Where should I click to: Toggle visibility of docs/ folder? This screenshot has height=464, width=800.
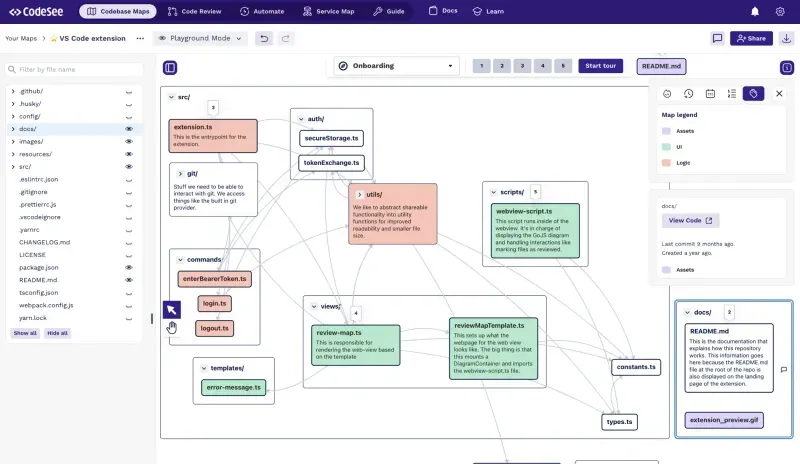coord(129,129)
